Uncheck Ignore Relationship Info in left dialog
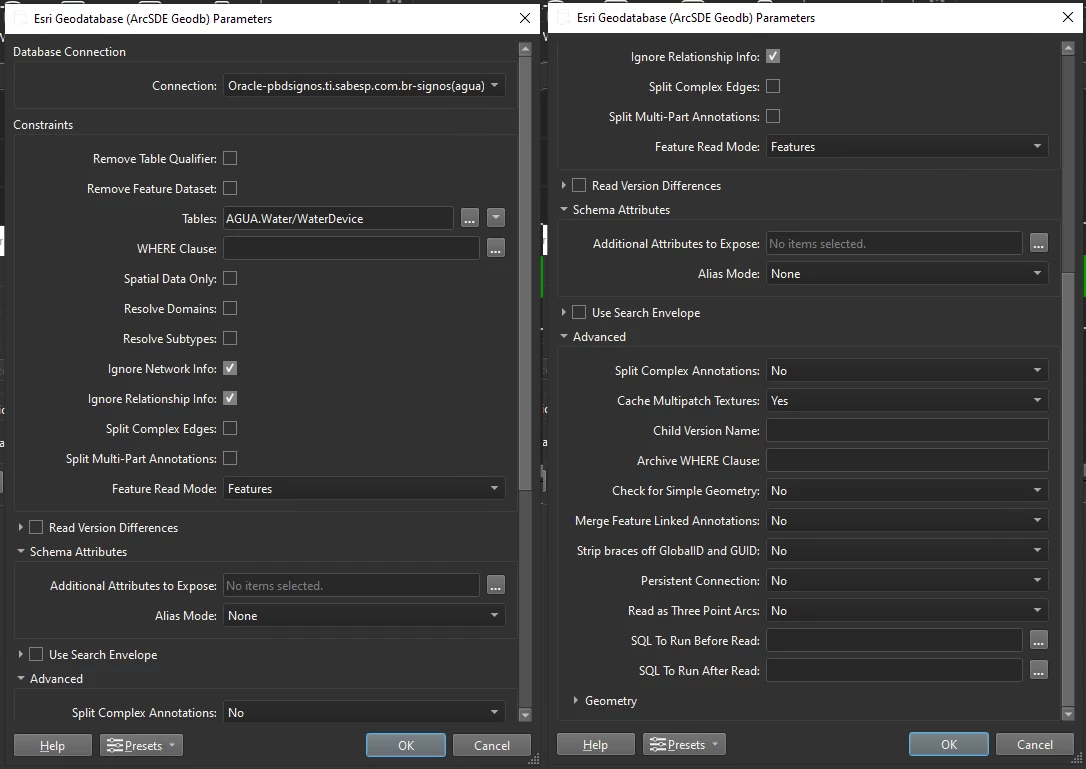Image resolution: width=1086 pixels, height=769 pixels. (x=230, y=398)
